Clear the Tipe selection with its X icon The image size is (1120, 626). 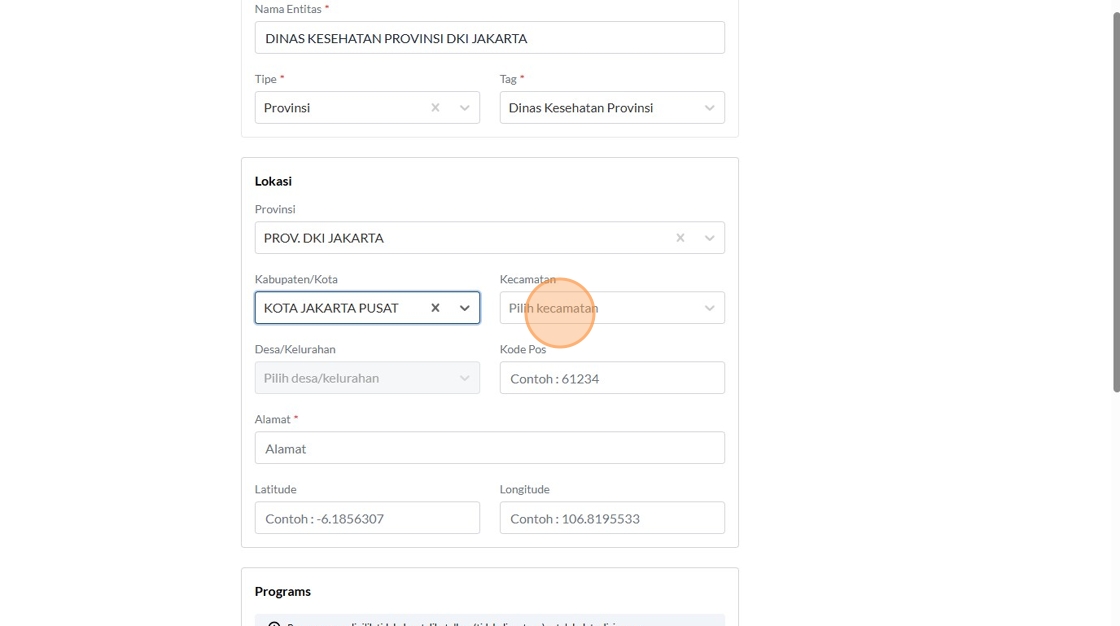click(435, 108)
